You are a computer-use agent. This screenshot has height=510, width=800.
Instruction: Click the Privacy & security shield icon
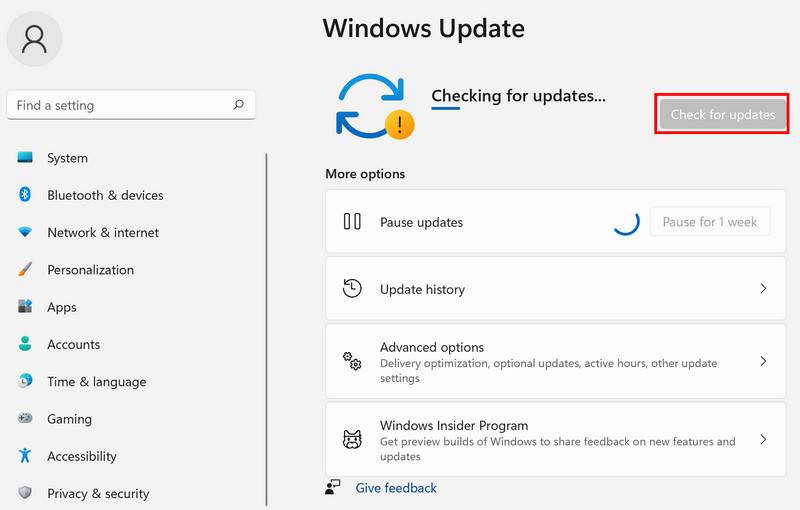pyautogui.click(x=25, y=493)
